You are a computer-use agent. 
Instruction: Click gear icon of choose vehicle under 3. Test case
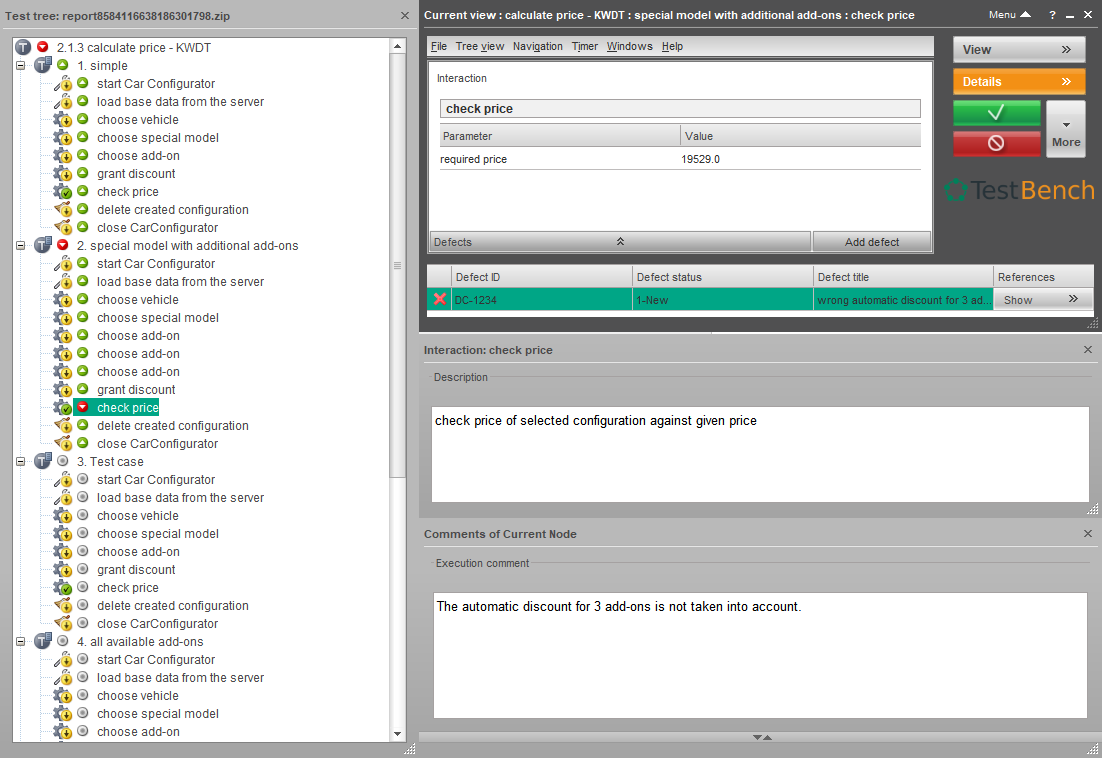63,516
